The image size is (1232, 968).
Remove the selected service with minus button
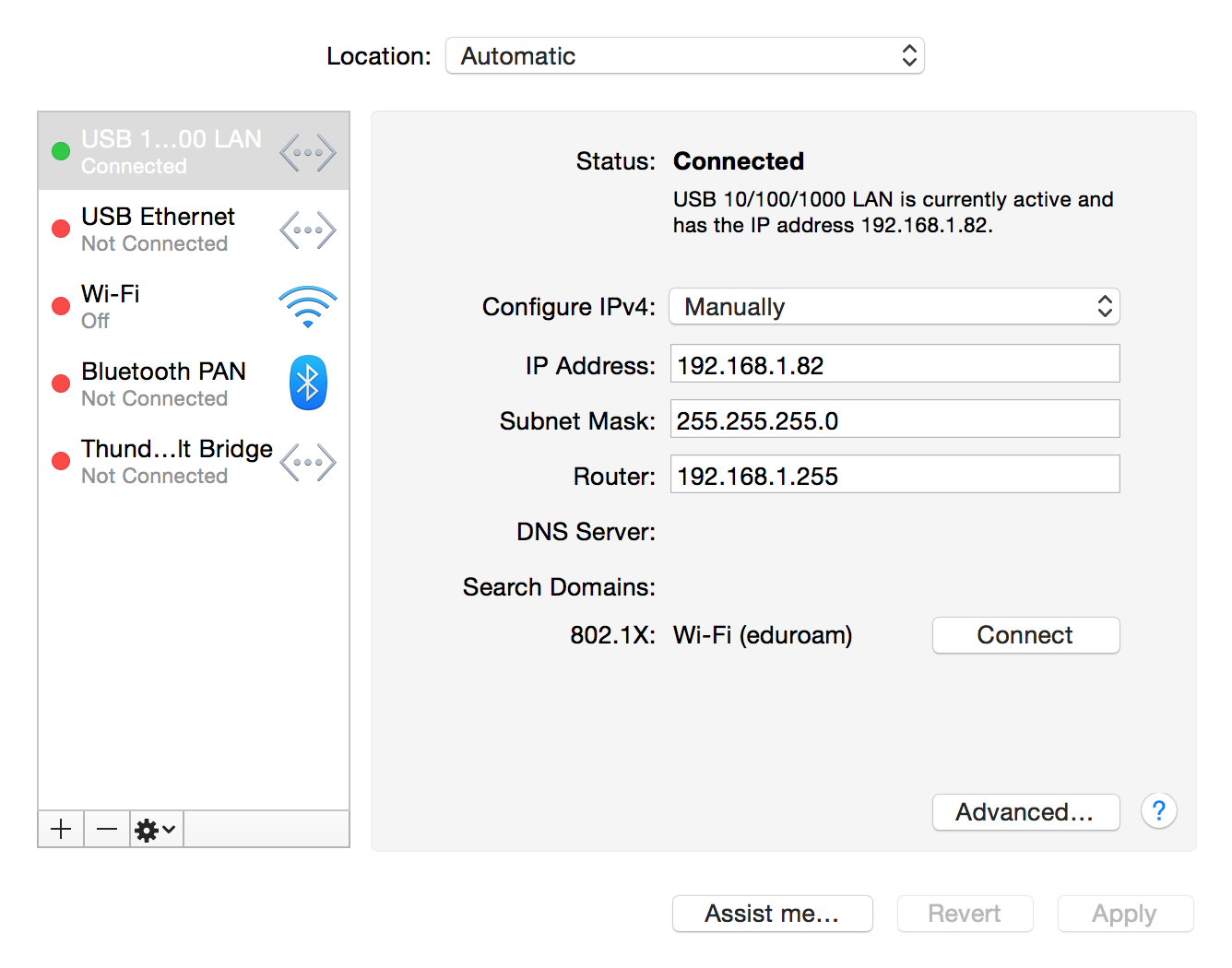click(x=107, y=830)
